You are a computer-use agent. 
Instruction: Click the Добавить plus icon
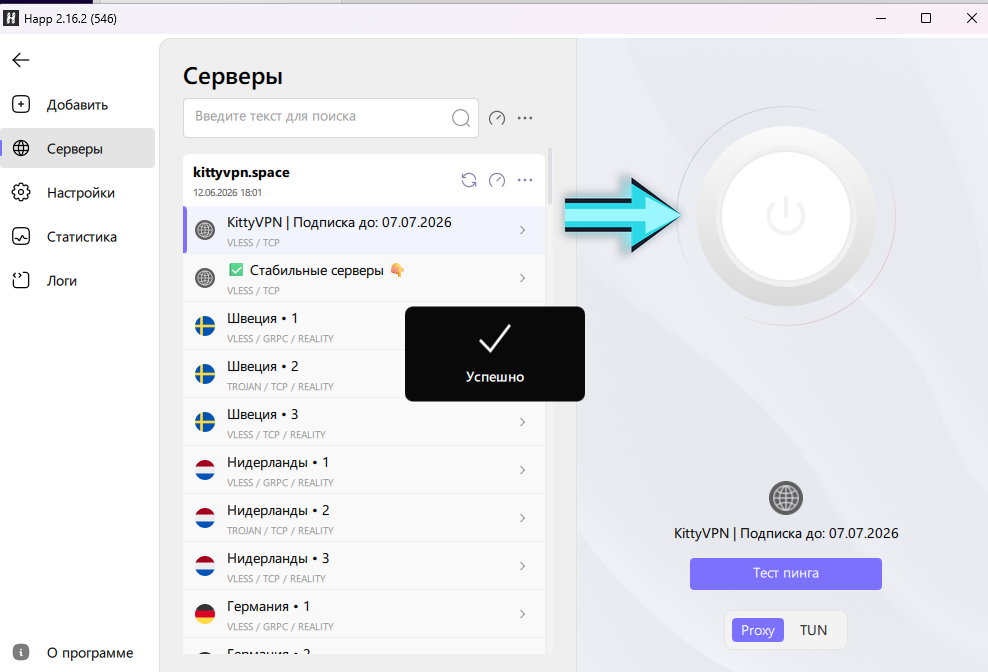point(21,104)
